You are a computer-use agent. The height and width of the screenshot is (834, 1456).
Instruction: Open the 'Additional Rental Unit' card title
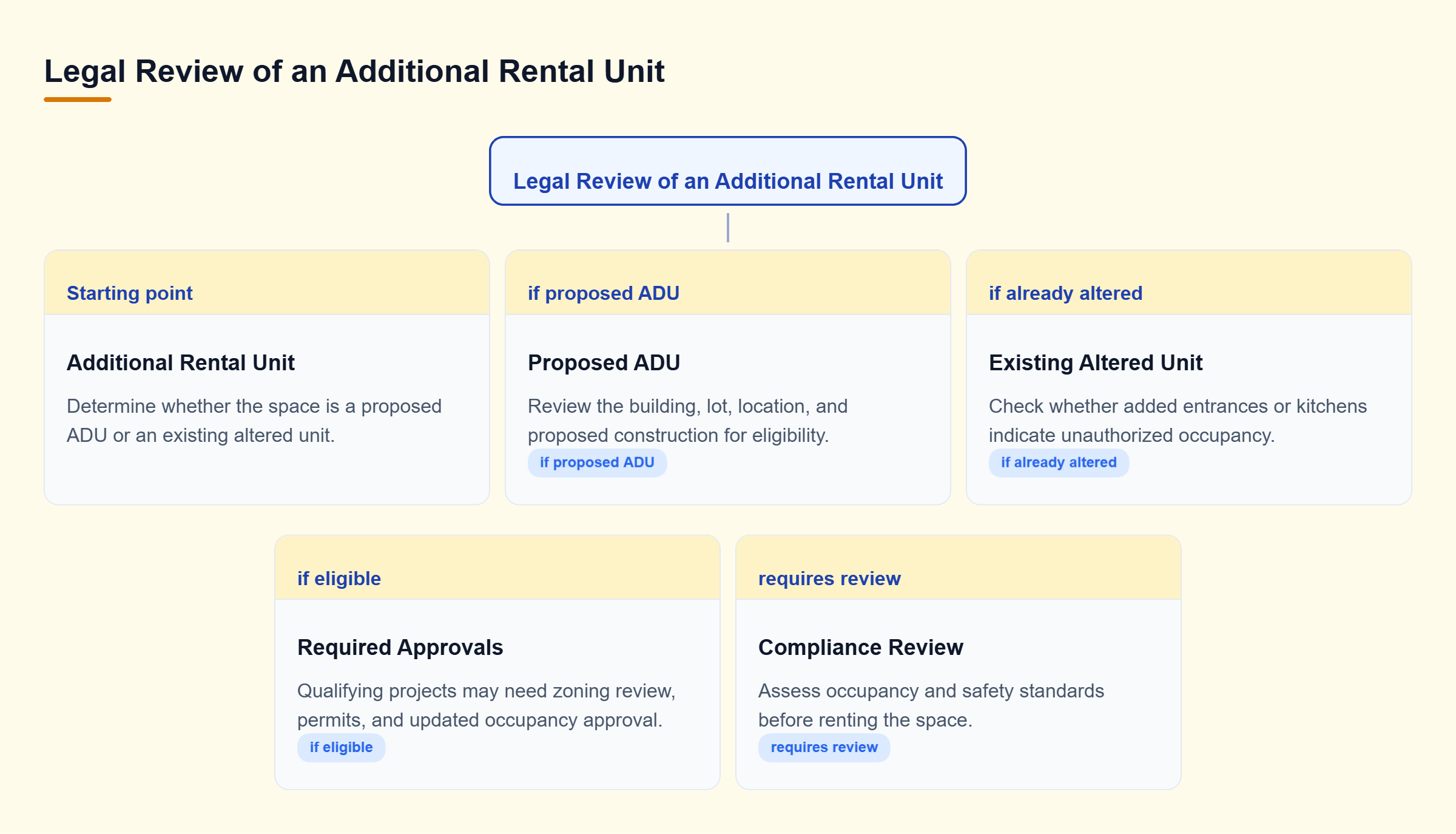click(x=180, y=362)
